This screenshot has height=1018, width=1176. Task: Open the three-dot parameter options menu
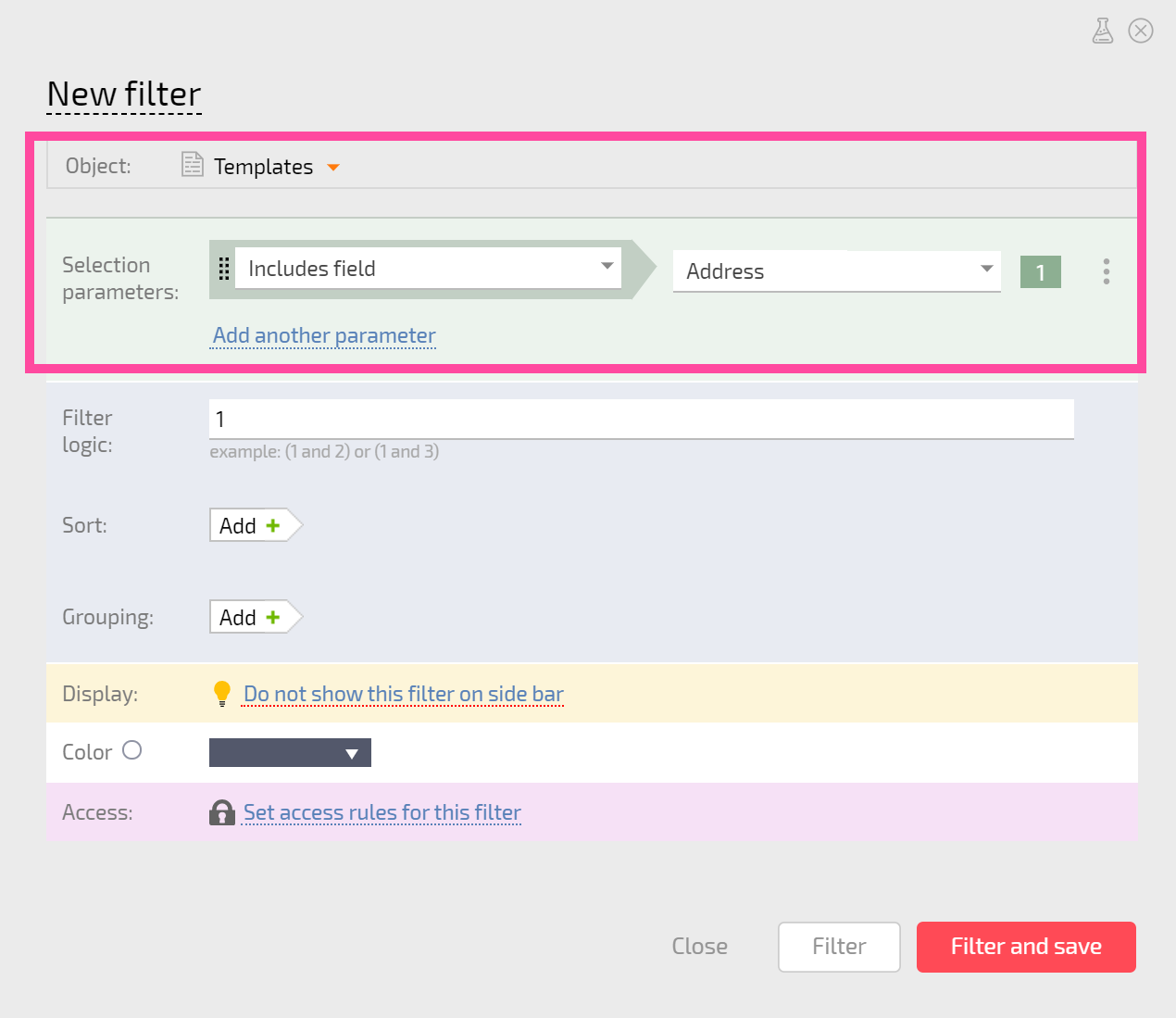coord(1107,271)
